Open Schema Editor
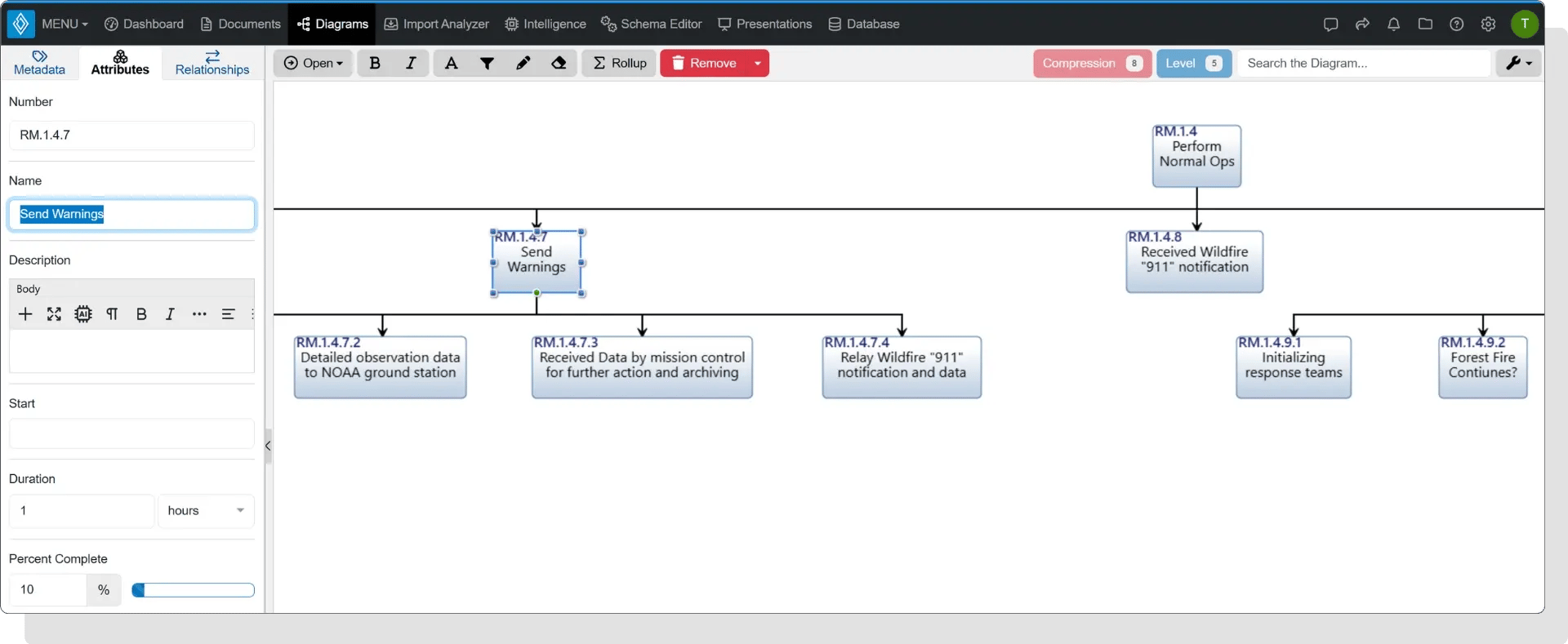1568x644 pixels. click(x=651, y=24)
